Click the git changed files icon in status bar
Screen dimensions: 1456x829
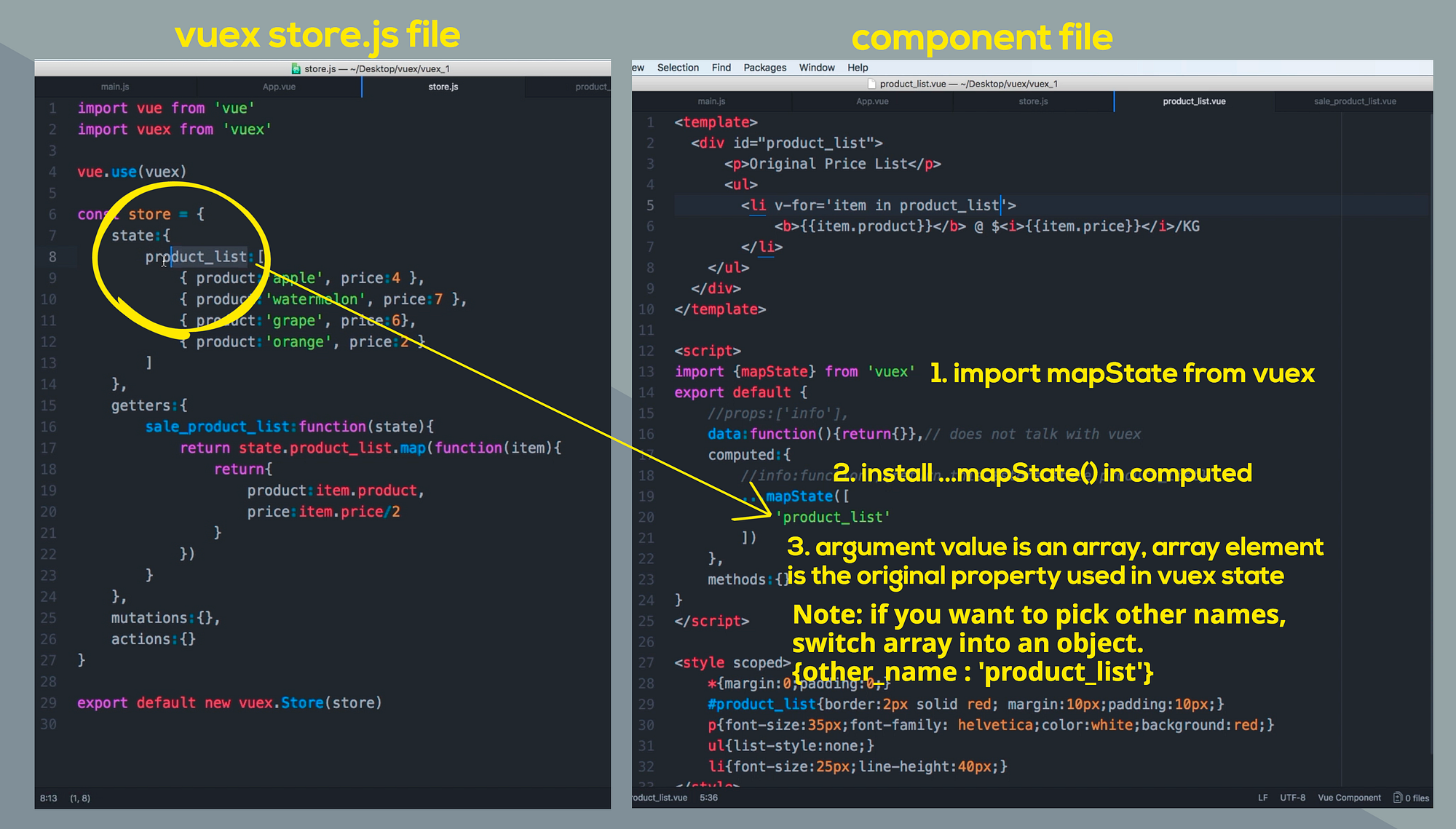[1397, 798]
